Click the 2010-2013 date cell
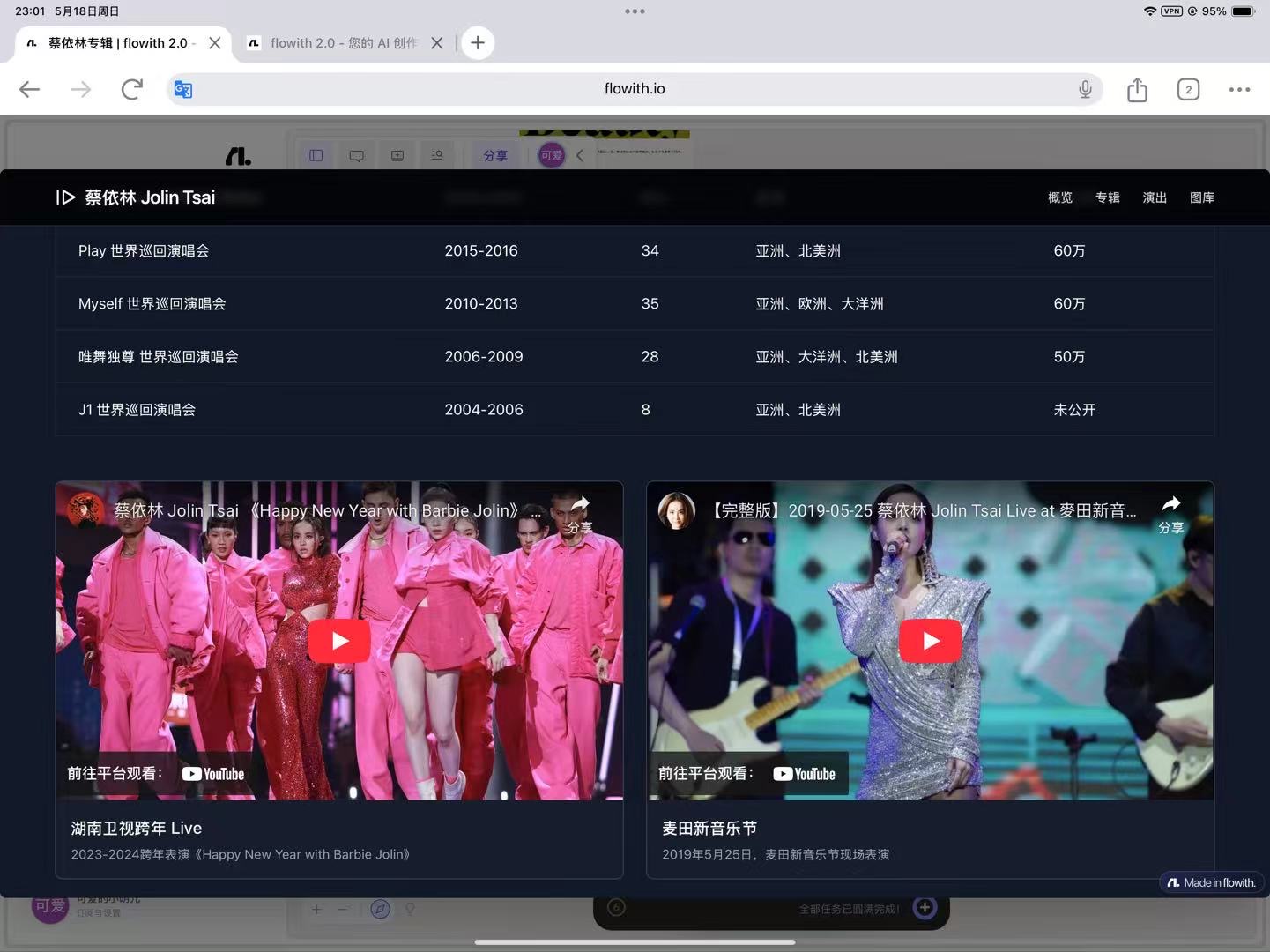 pos(481,304)
